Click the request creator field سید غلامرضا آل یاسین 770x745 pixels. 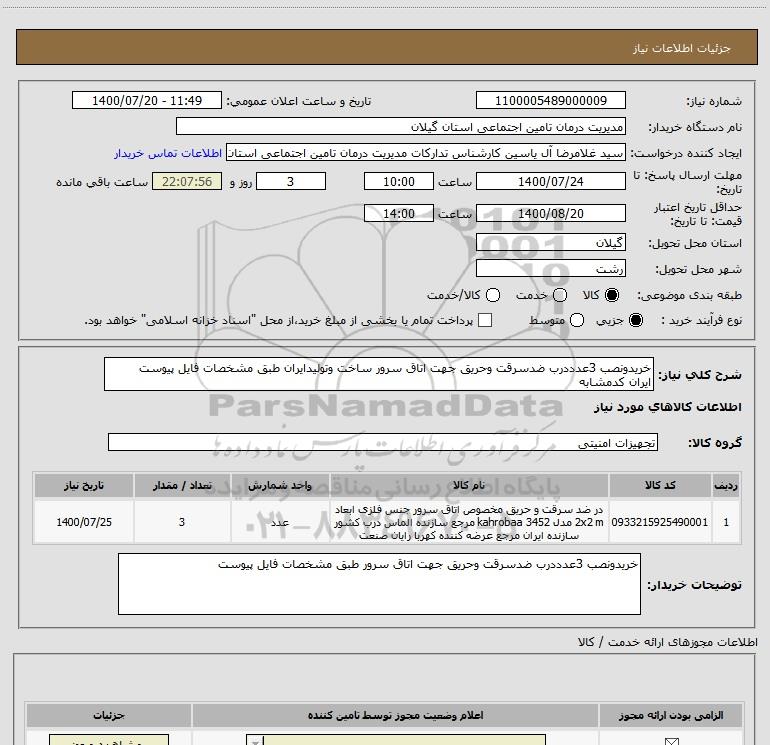point(426,152)
